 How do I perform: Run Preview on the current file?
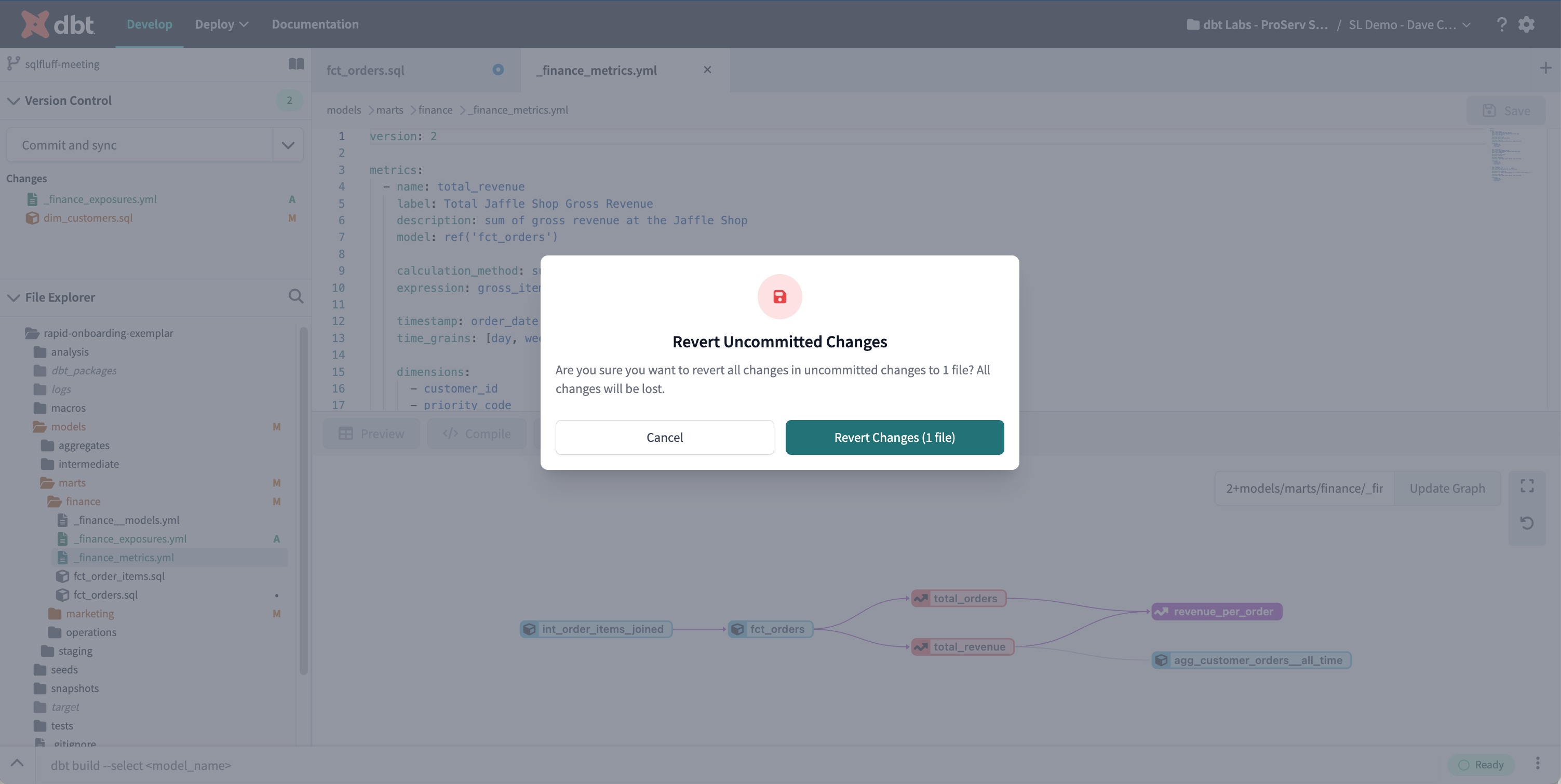371,434
